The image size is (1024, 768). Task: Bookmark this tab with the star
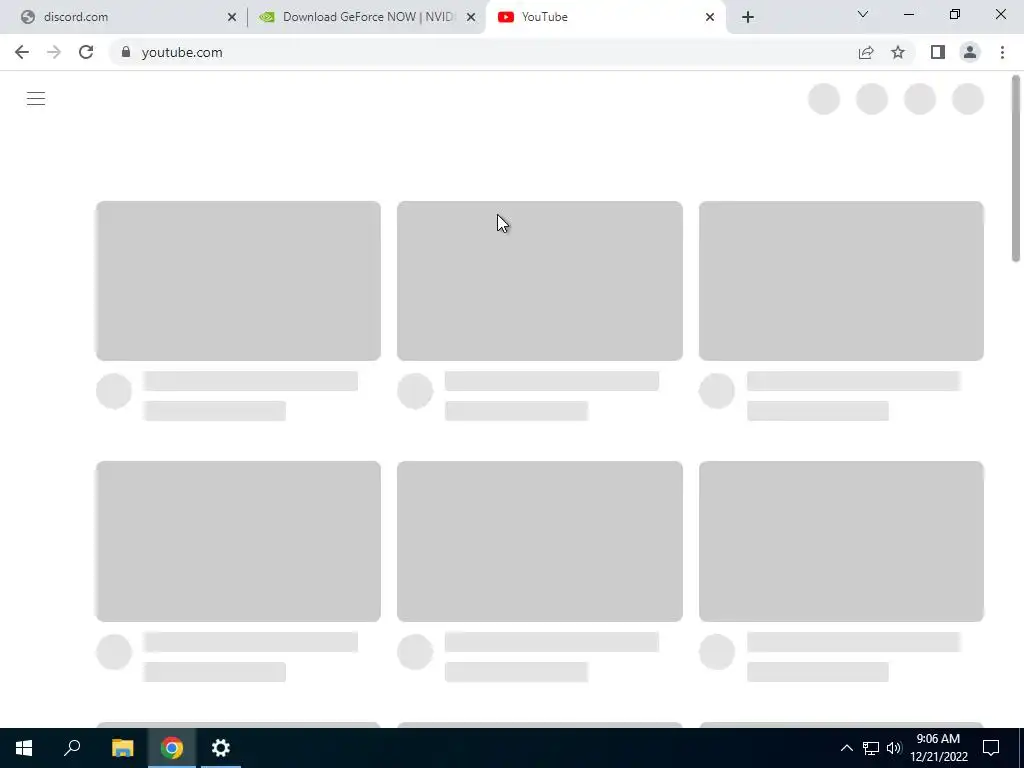point(898,52)
